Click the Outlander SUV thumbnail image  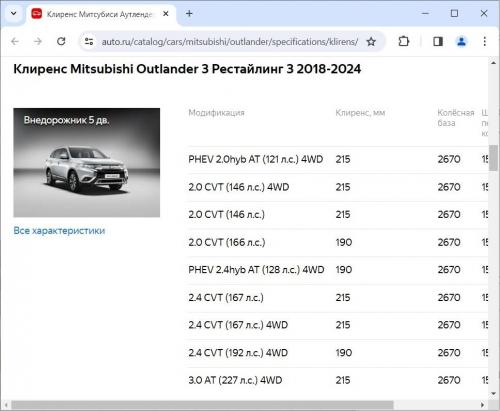pos(86,162)
